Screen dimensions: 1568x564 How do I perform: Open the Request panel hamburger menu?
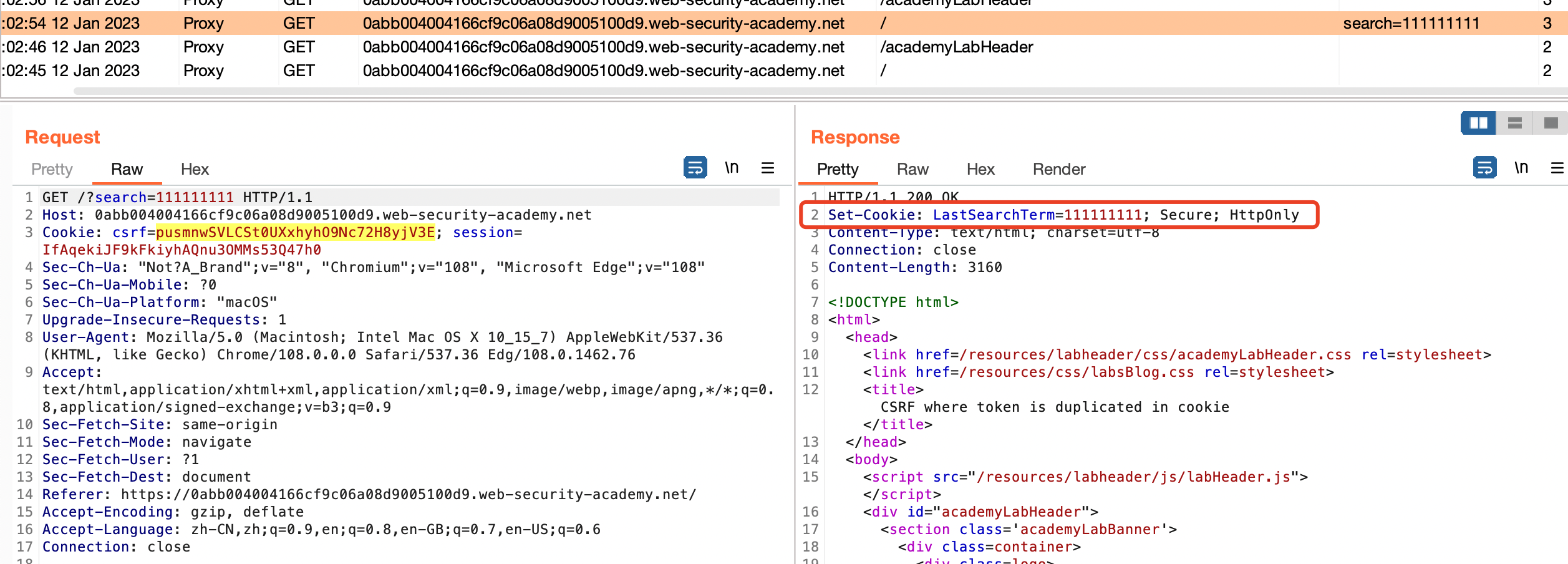[768, 168]
